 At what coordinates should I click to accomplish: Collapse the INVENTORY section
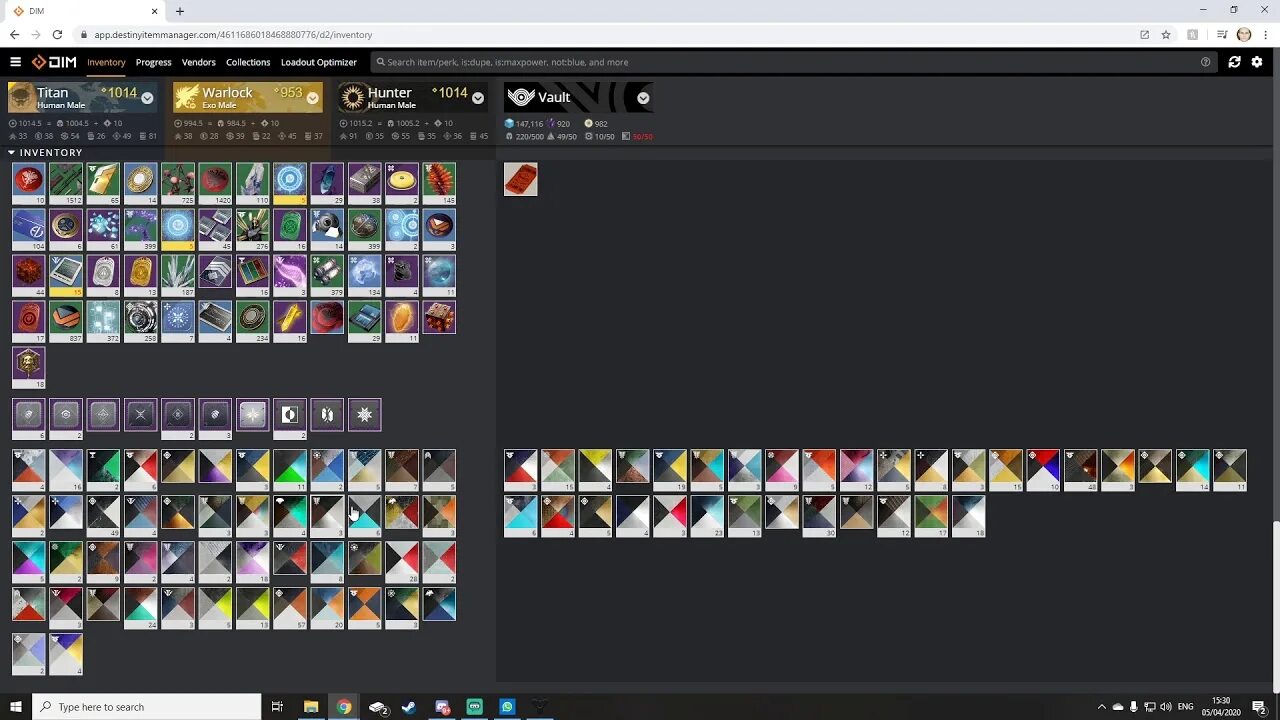click(x=46, y=153)
